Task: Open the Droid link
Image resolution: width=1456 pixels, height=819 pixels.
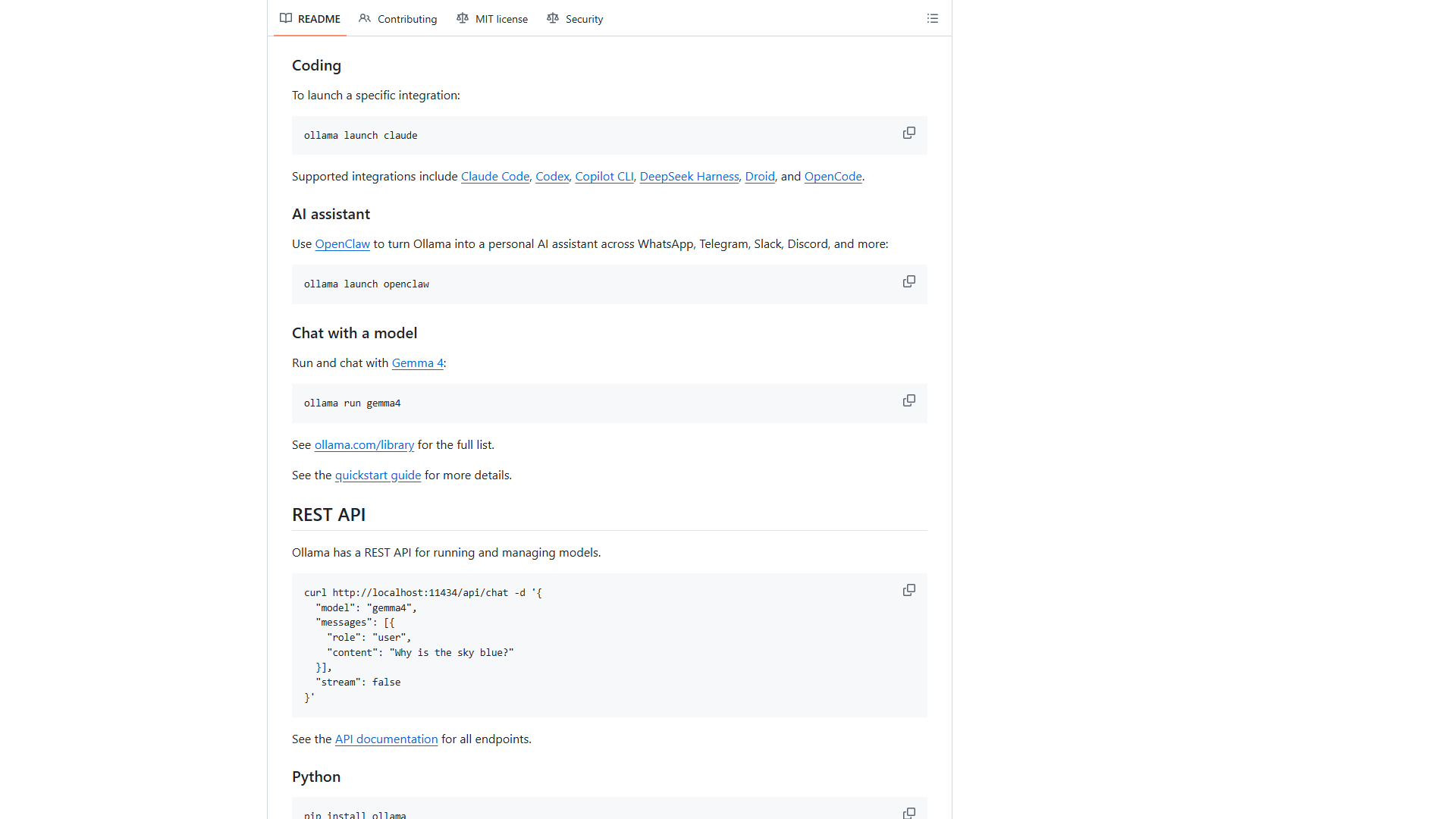Action: tap(759, 177)
